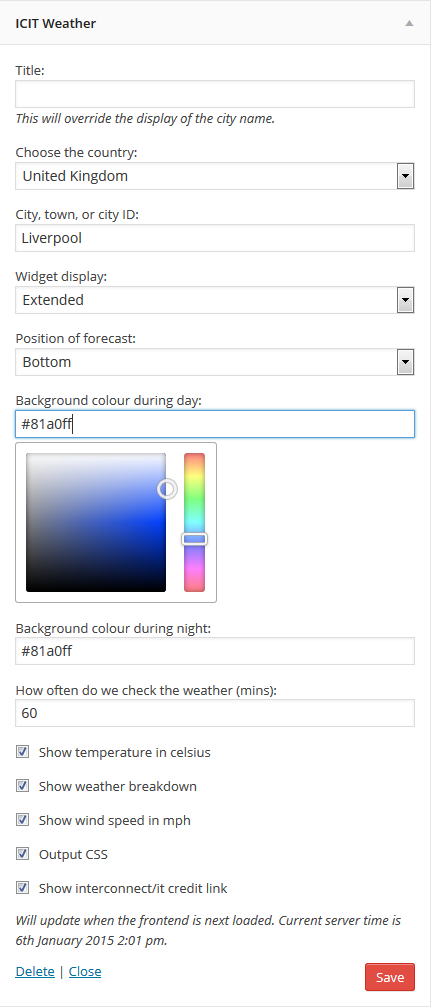Open the Position of forecast dropdown

[215, 362]
